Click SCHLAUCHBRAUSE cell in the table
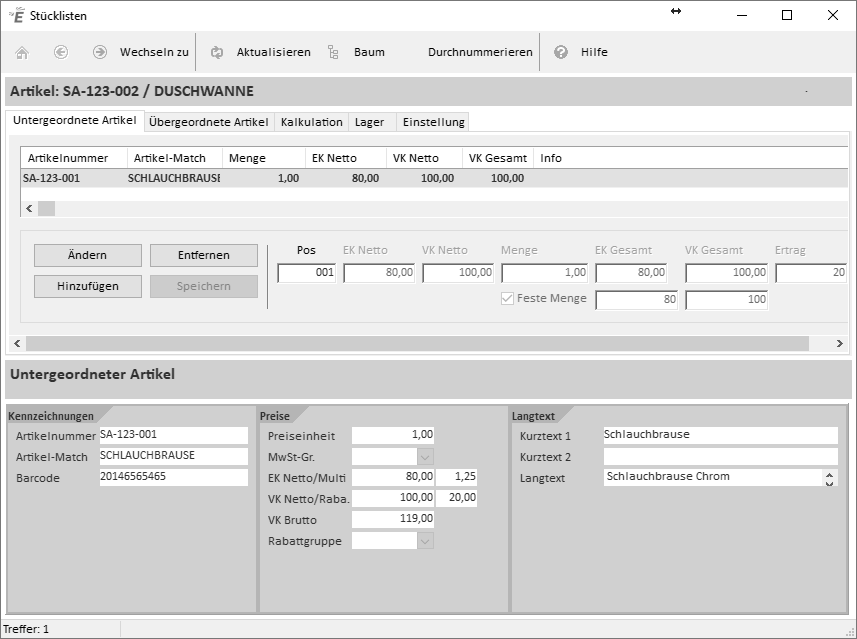 174,178
